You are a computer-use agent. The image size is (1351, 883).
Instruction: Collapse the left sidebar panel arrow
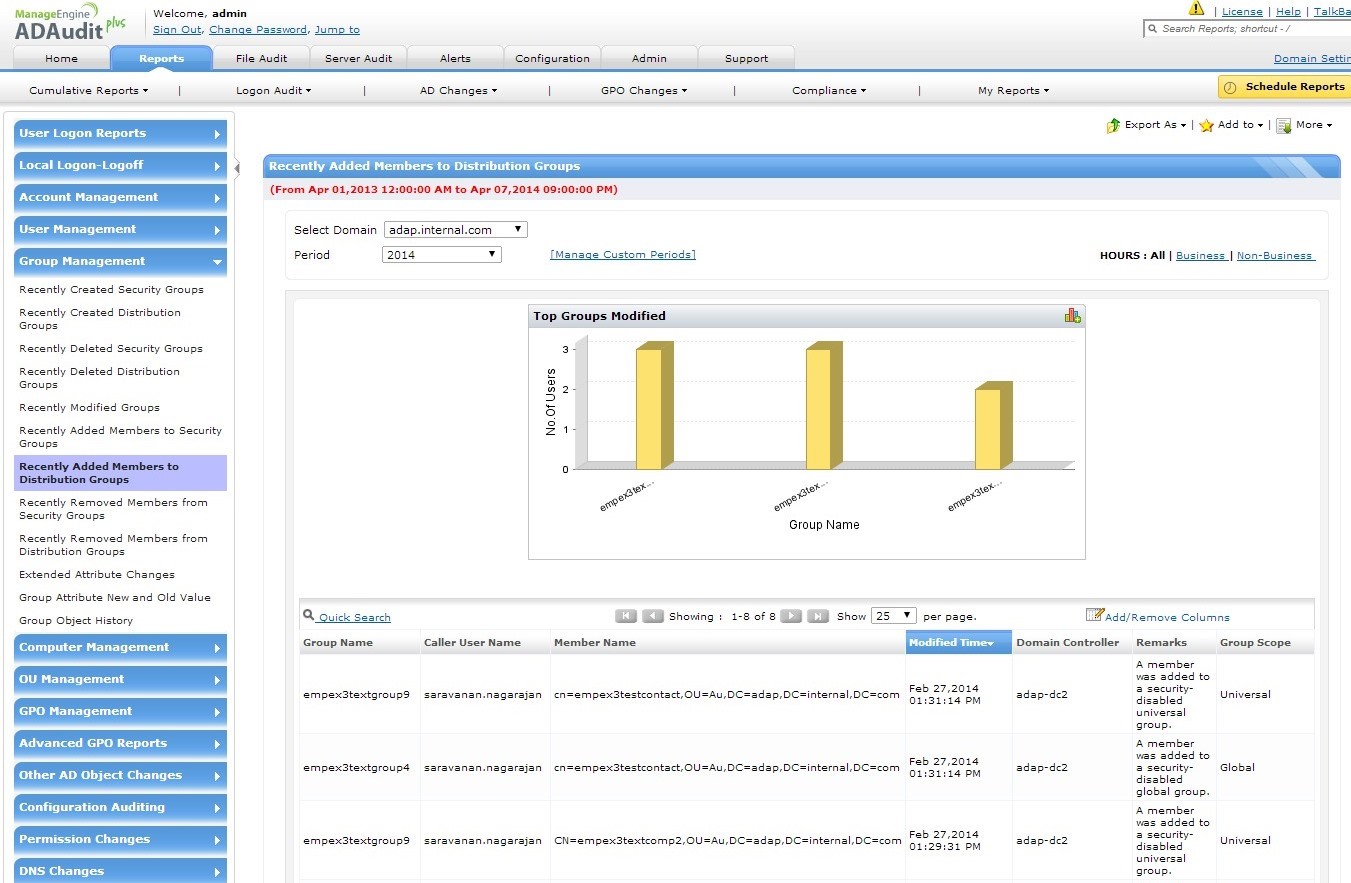[237, 168]
